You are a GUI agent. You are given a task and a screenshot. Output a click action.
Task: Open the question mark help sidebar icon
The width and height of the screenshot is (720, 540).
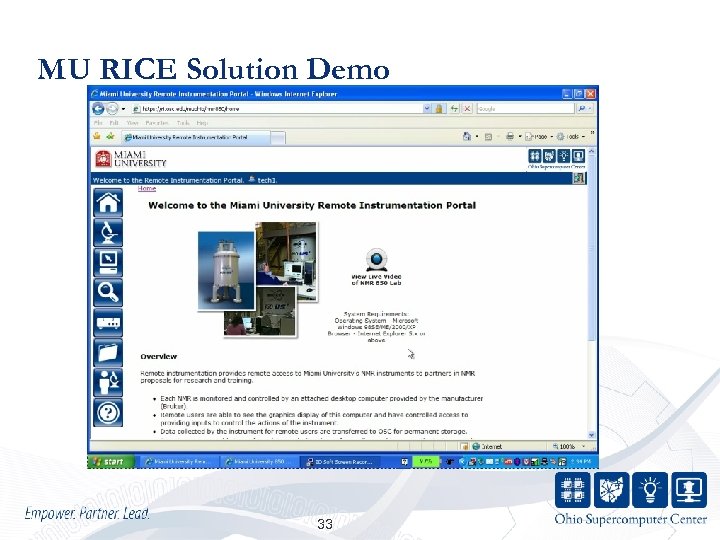click(108, 412)
